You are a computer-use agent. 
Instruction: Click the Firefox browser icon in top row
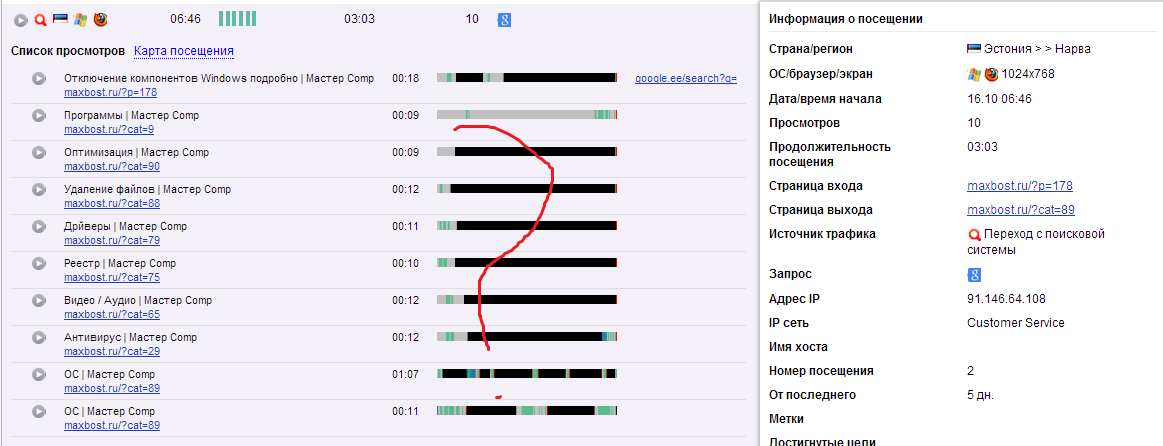point(100,19)
